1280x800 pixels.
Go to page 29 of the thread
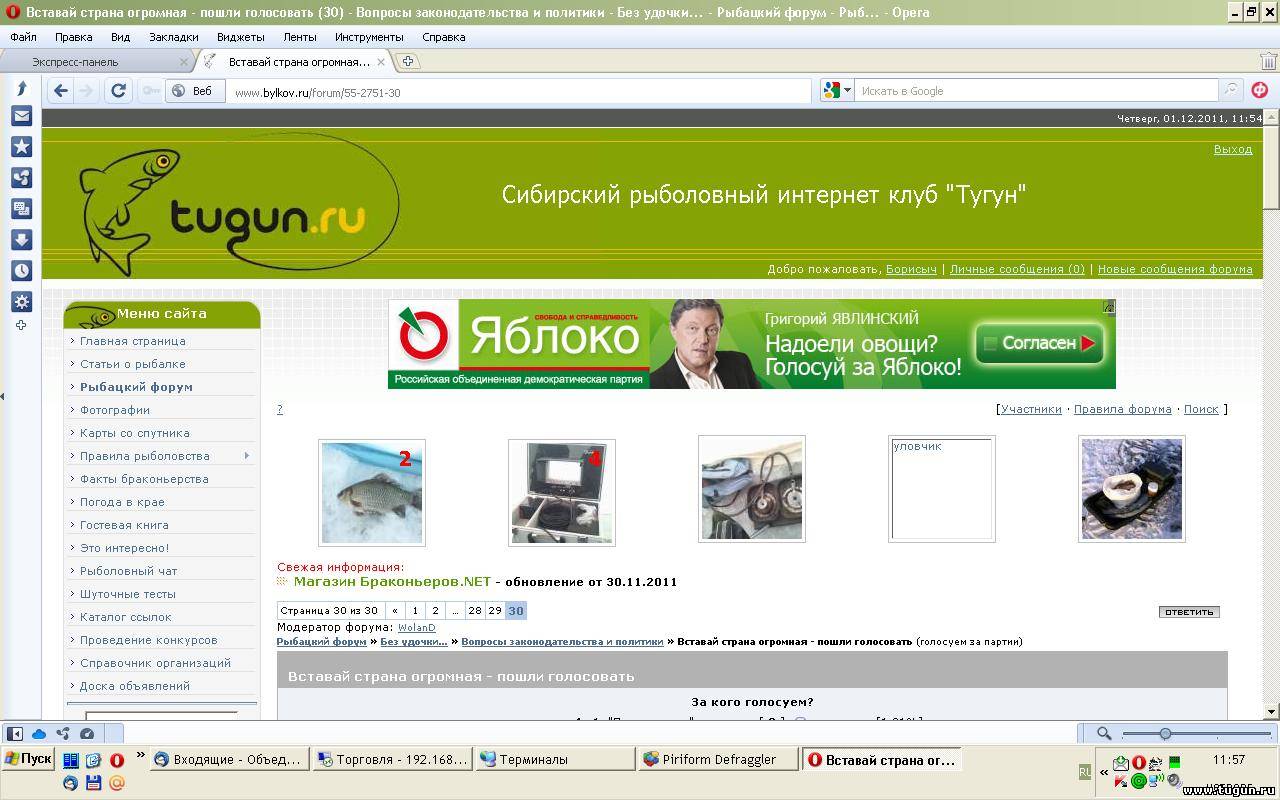click(x=495, y=611)
